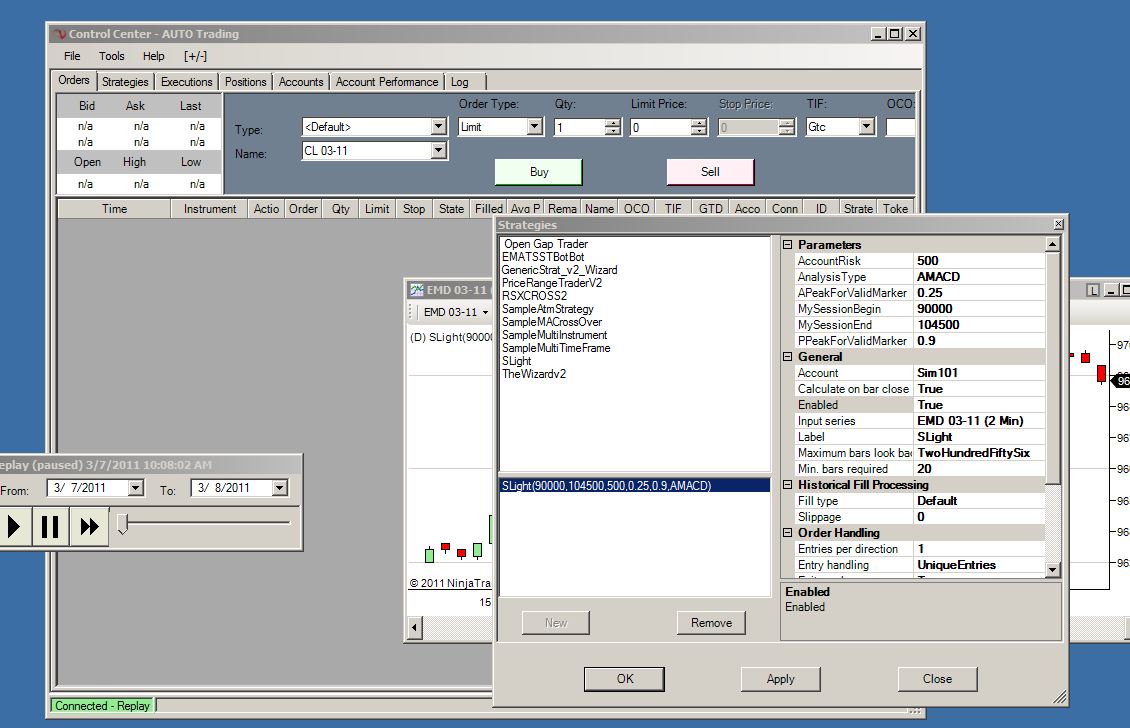Open the Help menu
The height and width of the screenshot is (728, 1130).
[x=154, y=56]
